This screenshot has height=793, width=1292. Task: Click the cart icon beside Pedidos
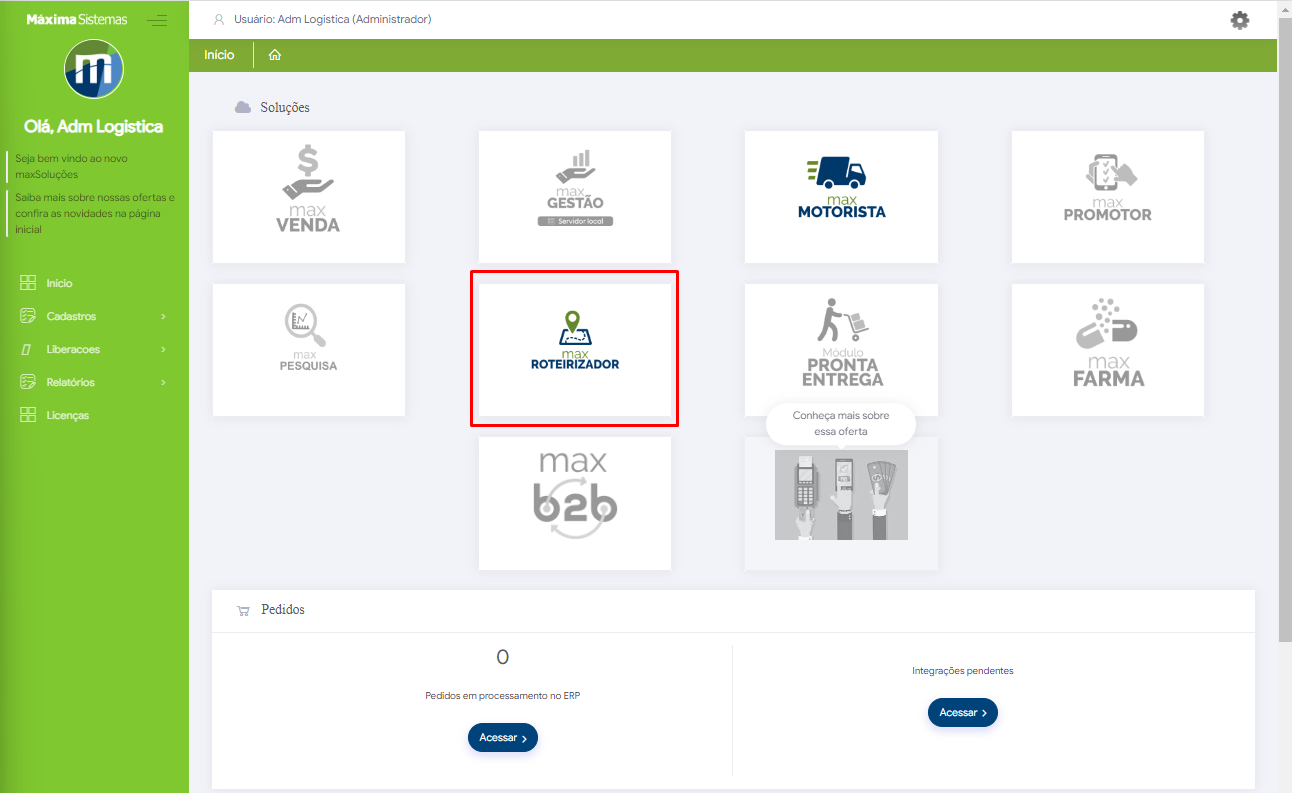pos(243,610)
